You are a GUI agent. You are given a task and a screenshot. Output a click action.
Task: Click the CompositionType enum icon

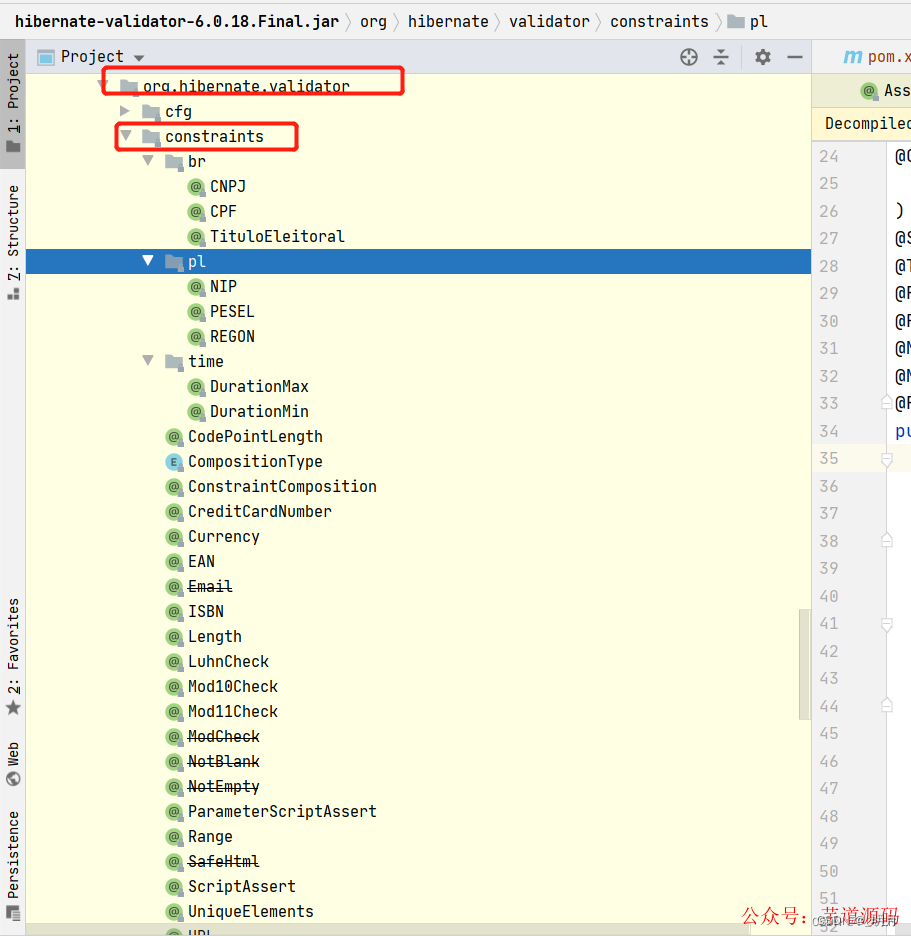tap(174, 462)
